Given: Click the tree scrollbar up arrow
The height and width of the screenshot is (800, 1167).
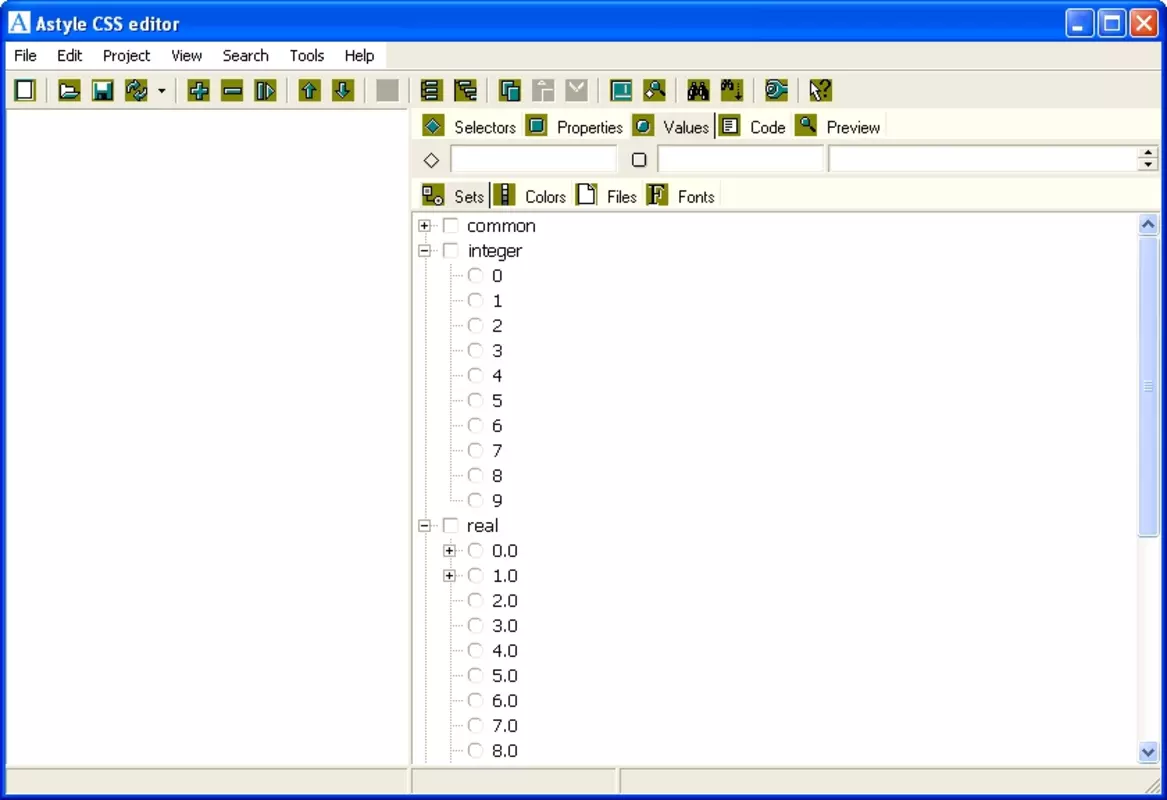Looking at the screenshot, I should click(x=1148, y=224).
